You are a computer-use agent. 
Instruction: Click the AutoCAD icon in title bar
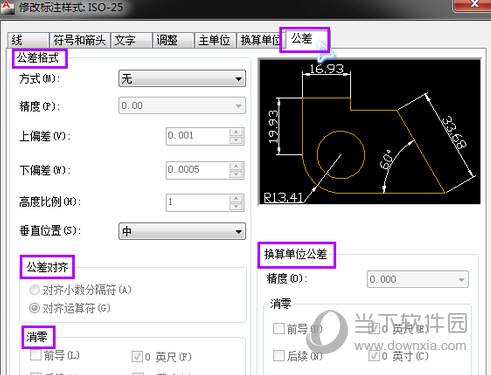[7, 7]
